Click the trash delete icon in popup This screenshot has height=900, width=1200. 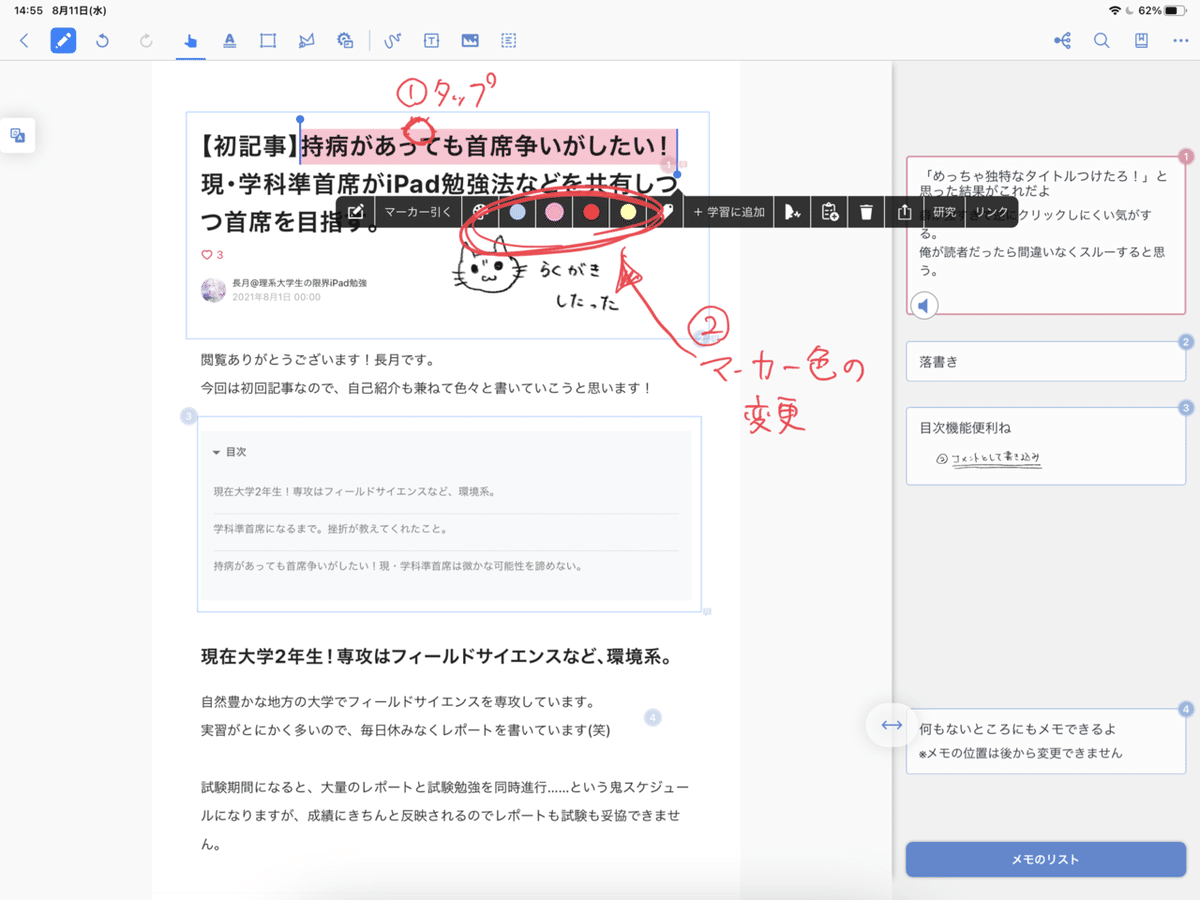(x=866, y=212)
